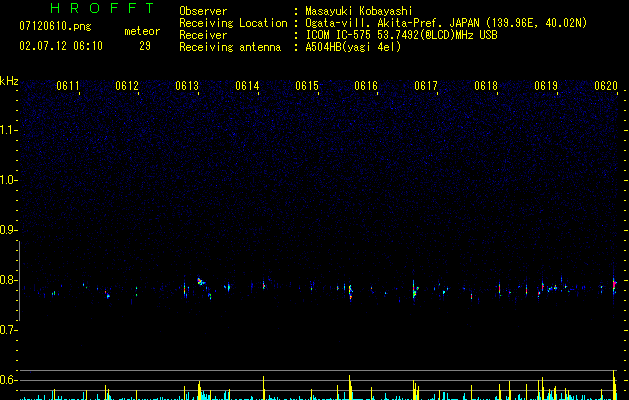Click the 0.8 kHz axis label
Screen dimensions: 629x400
pos(7,280)
